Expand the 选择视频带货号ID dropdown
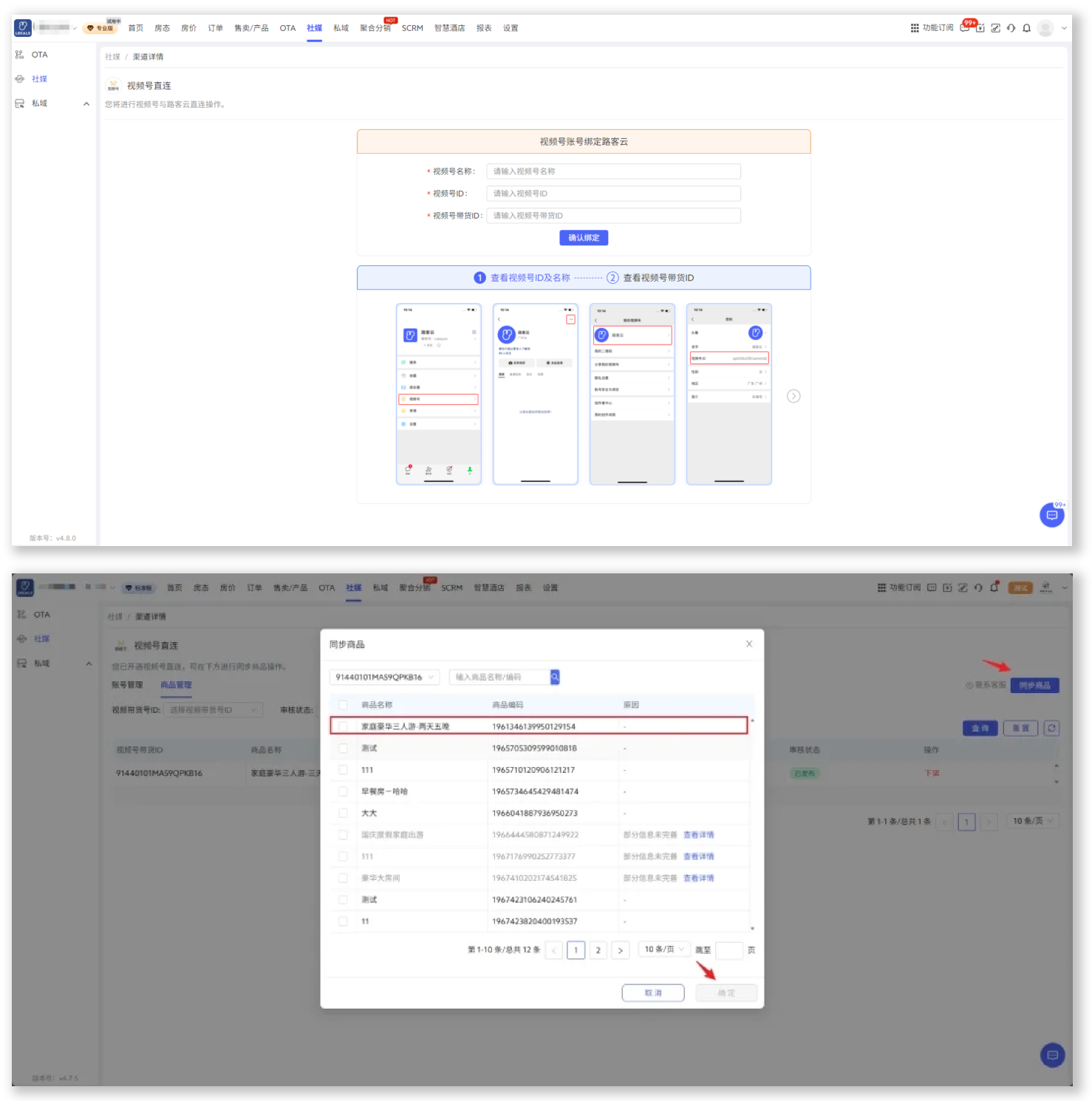 pos(213,710)
